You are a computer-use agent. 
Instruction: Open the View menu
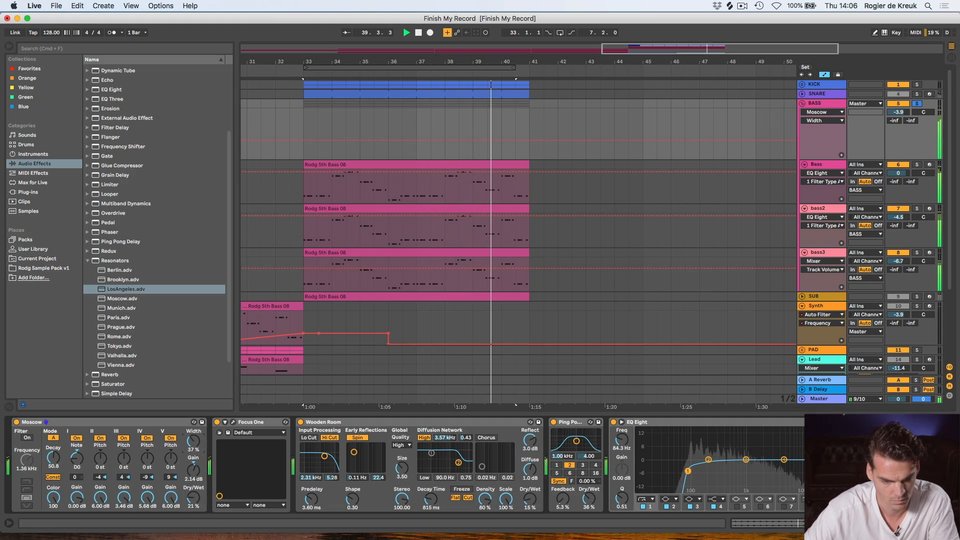coord(131,6)
